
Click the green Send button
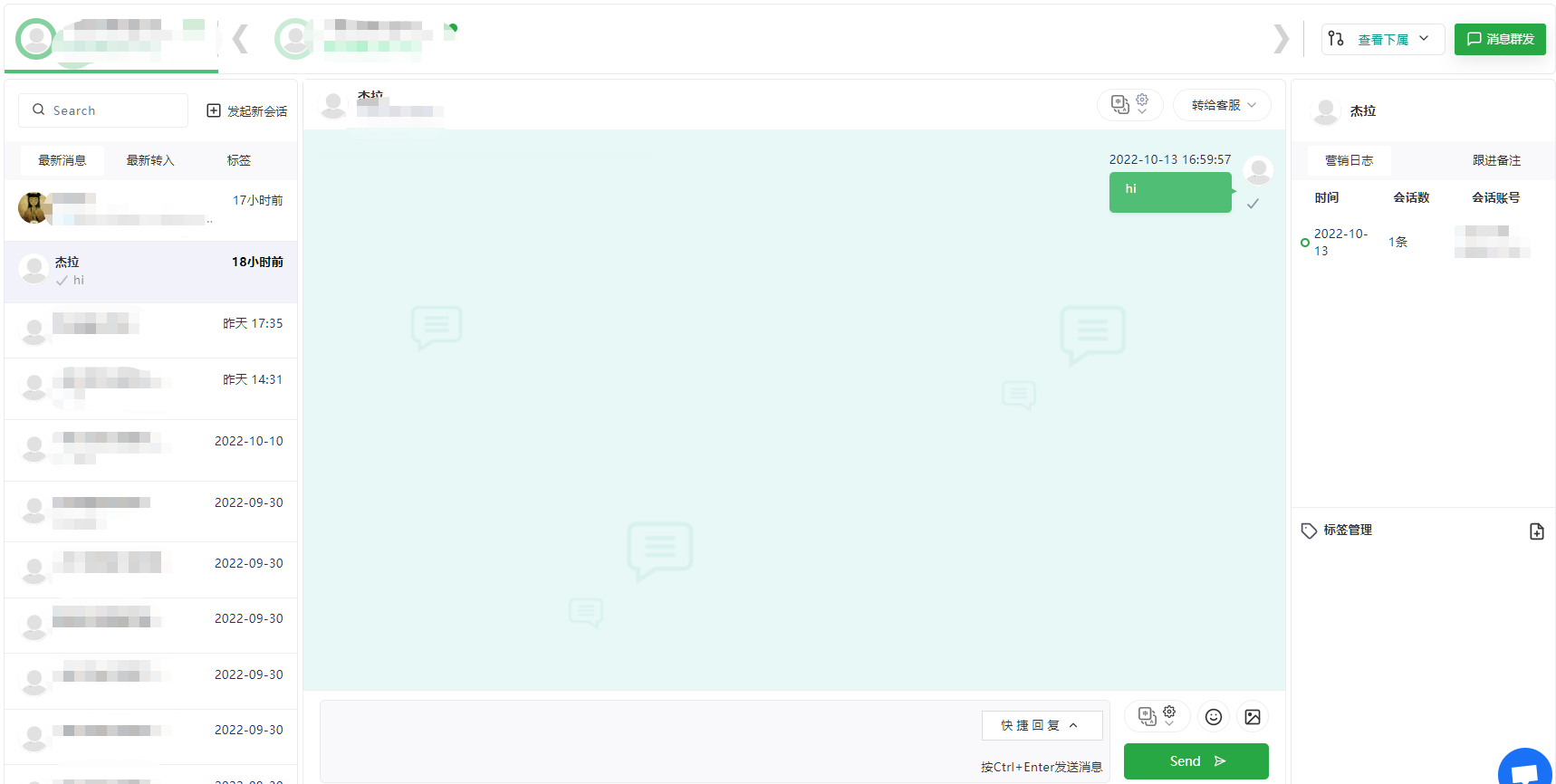[x=1196, y=761]
